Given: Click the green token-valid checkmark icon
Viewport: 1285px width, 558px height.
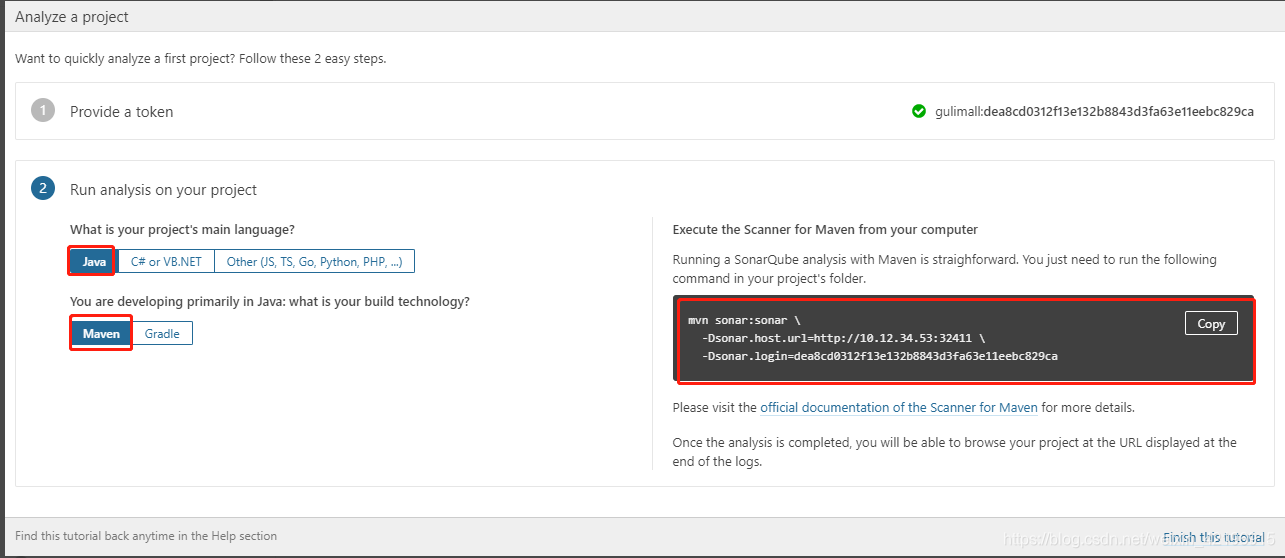Looking at the screenshot, I should click(919, 111).
